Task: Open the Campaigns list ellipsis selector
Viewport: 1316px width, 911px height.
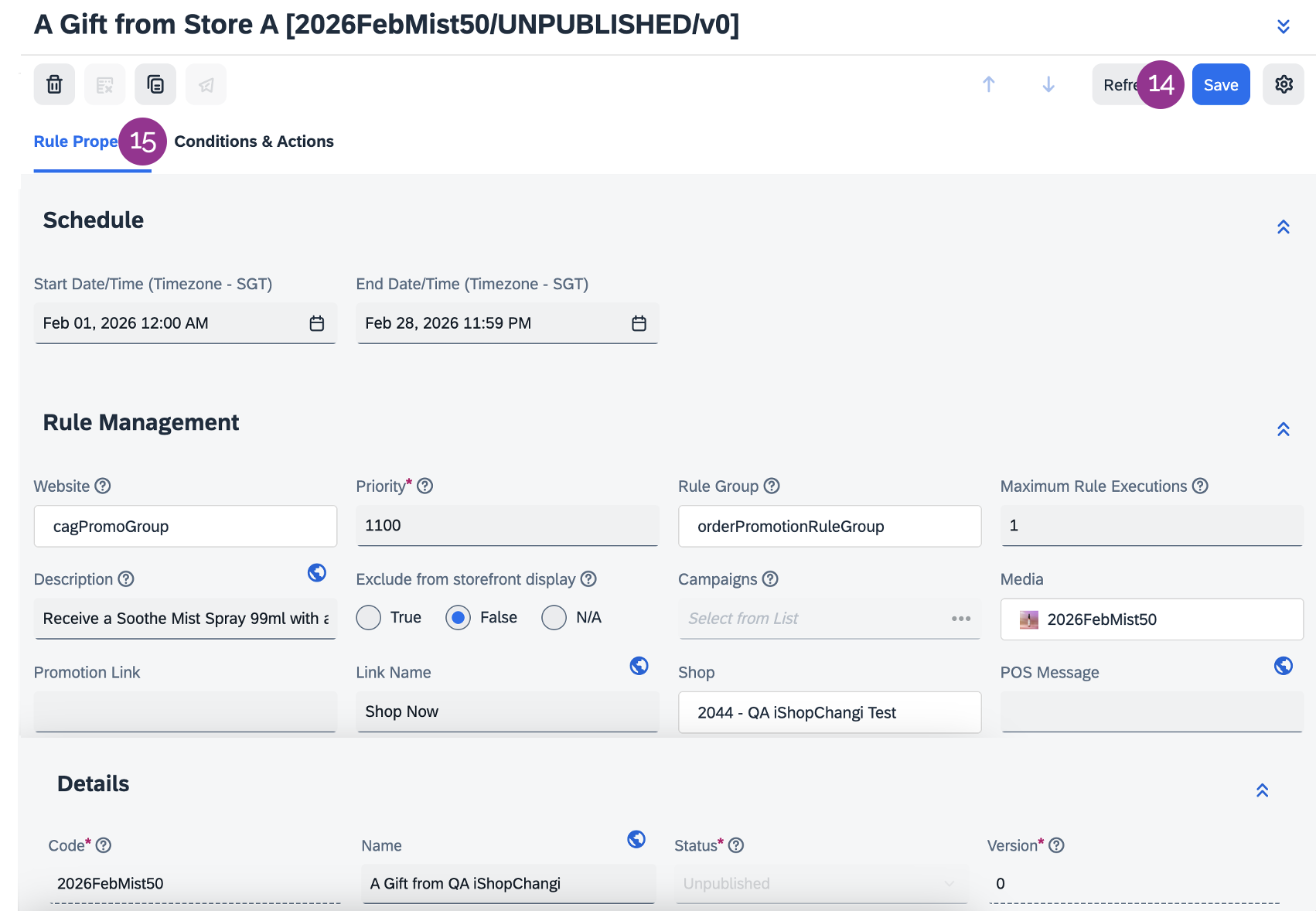Action: click(x=961, y=619)
